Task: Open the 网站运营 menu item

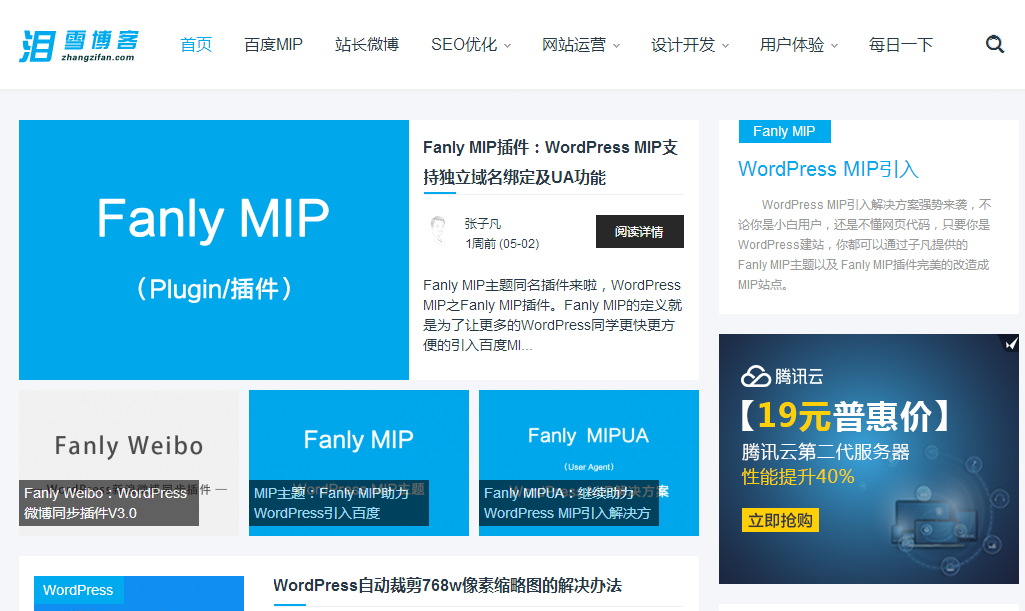Action: click(x=574, y=44)
